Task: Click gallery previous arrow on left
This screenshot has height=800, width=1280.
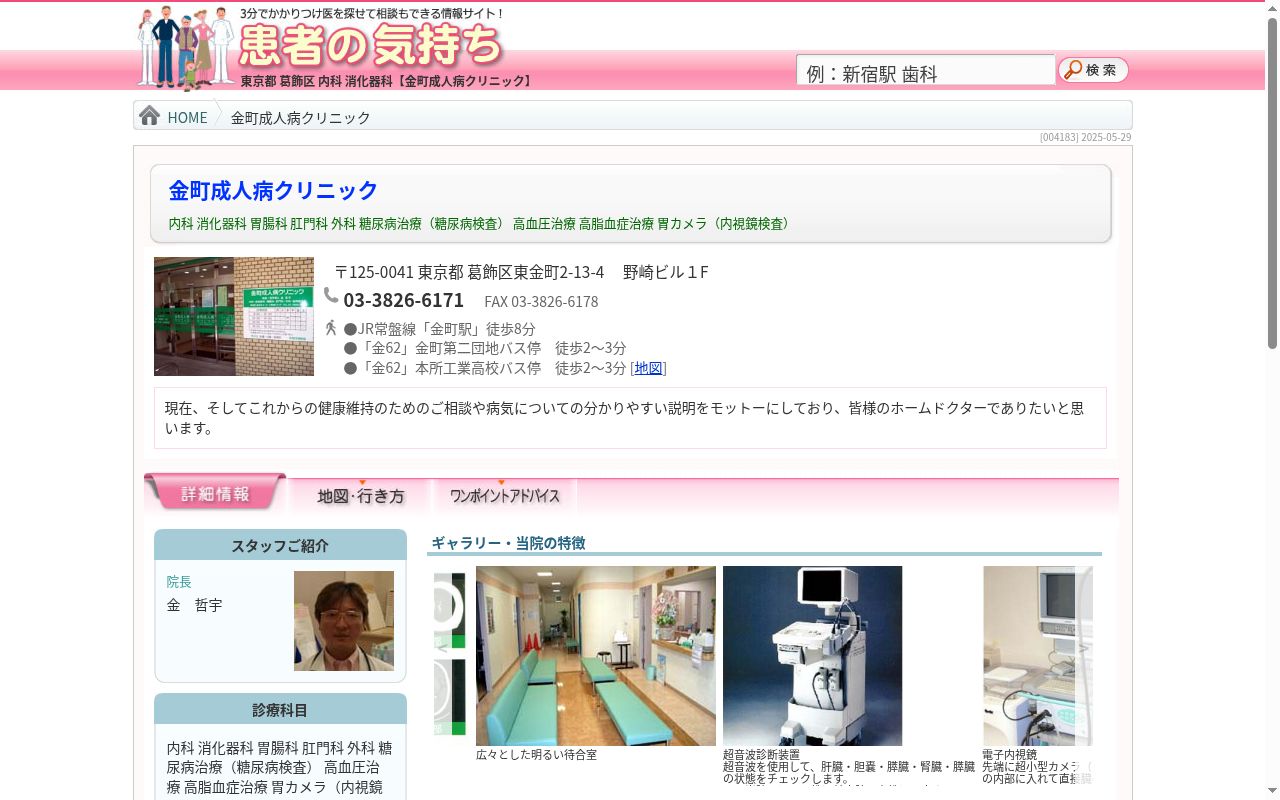Action: click(442, 648)
